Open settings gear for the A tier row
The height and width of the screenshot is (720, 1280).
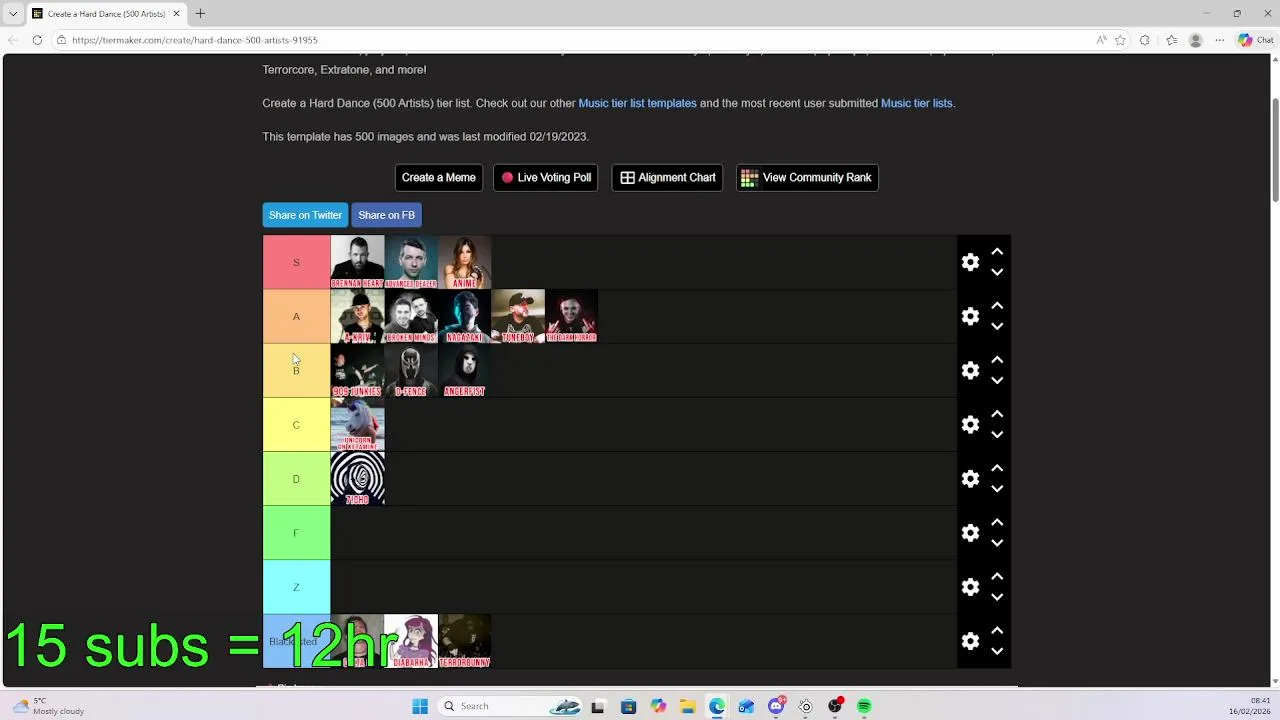coord(970,316)
